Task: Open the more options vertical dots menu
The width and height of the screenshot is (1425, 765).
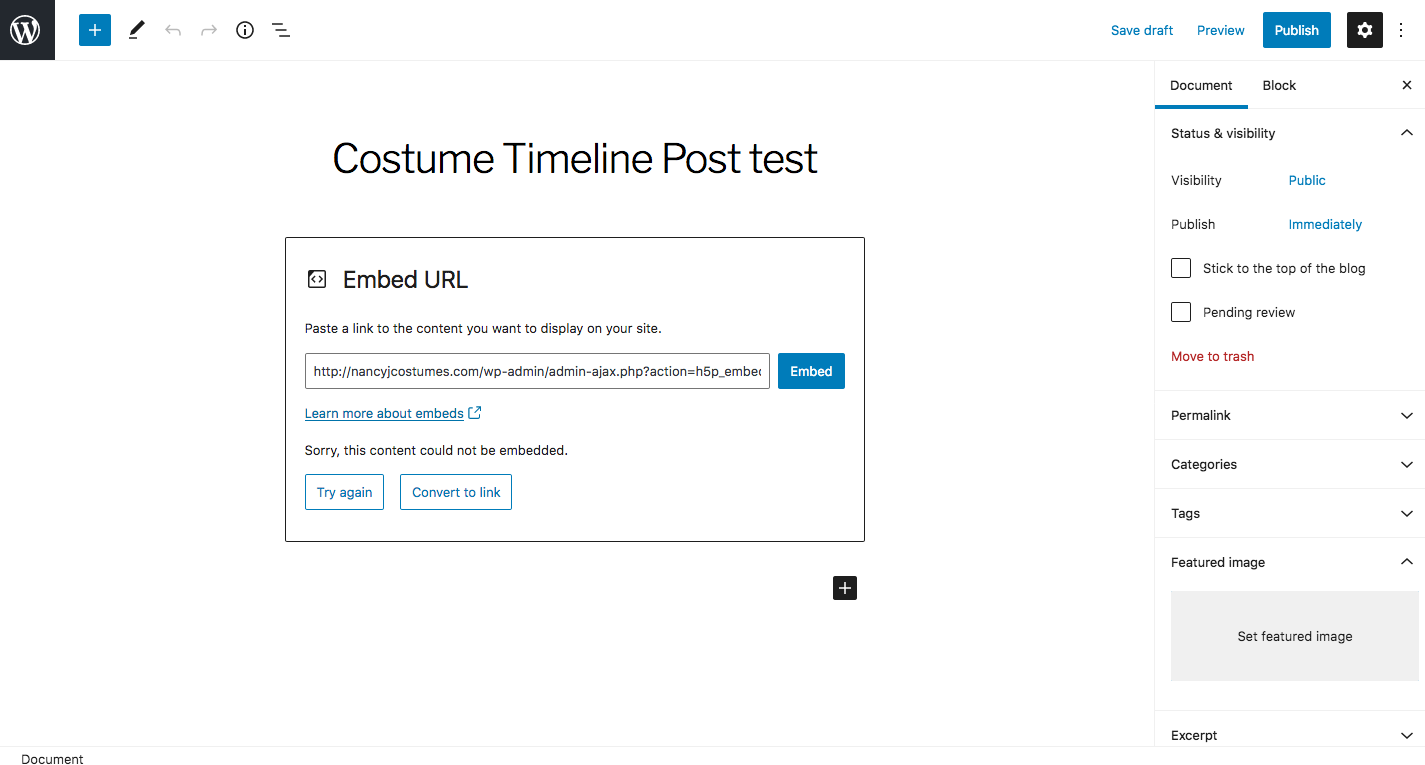Action: click(x=1401, y=30)
